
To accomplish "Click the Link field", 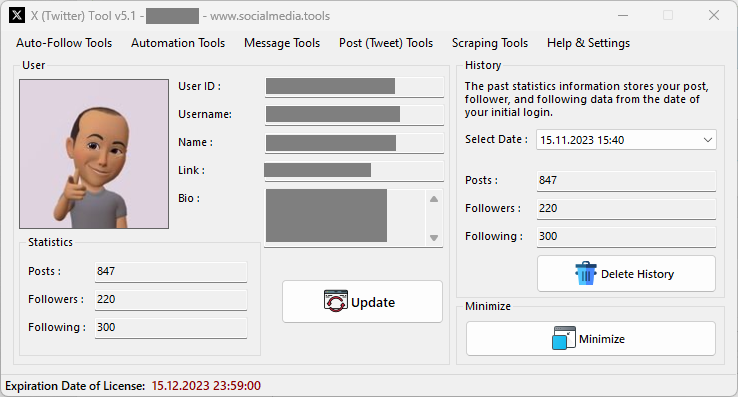I will [354, 170].
